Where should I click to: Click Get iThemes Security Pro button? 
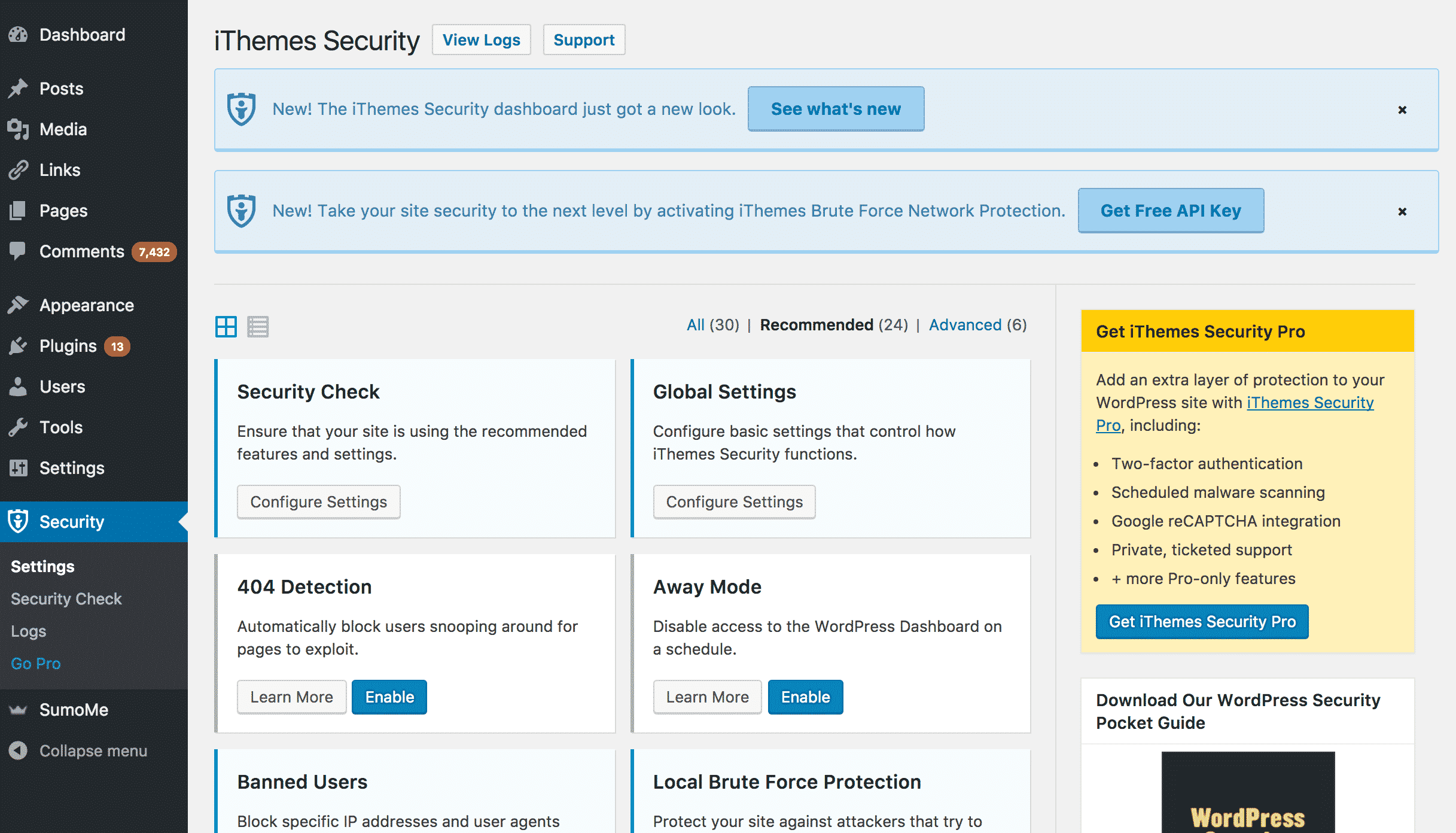[1202, 622]
